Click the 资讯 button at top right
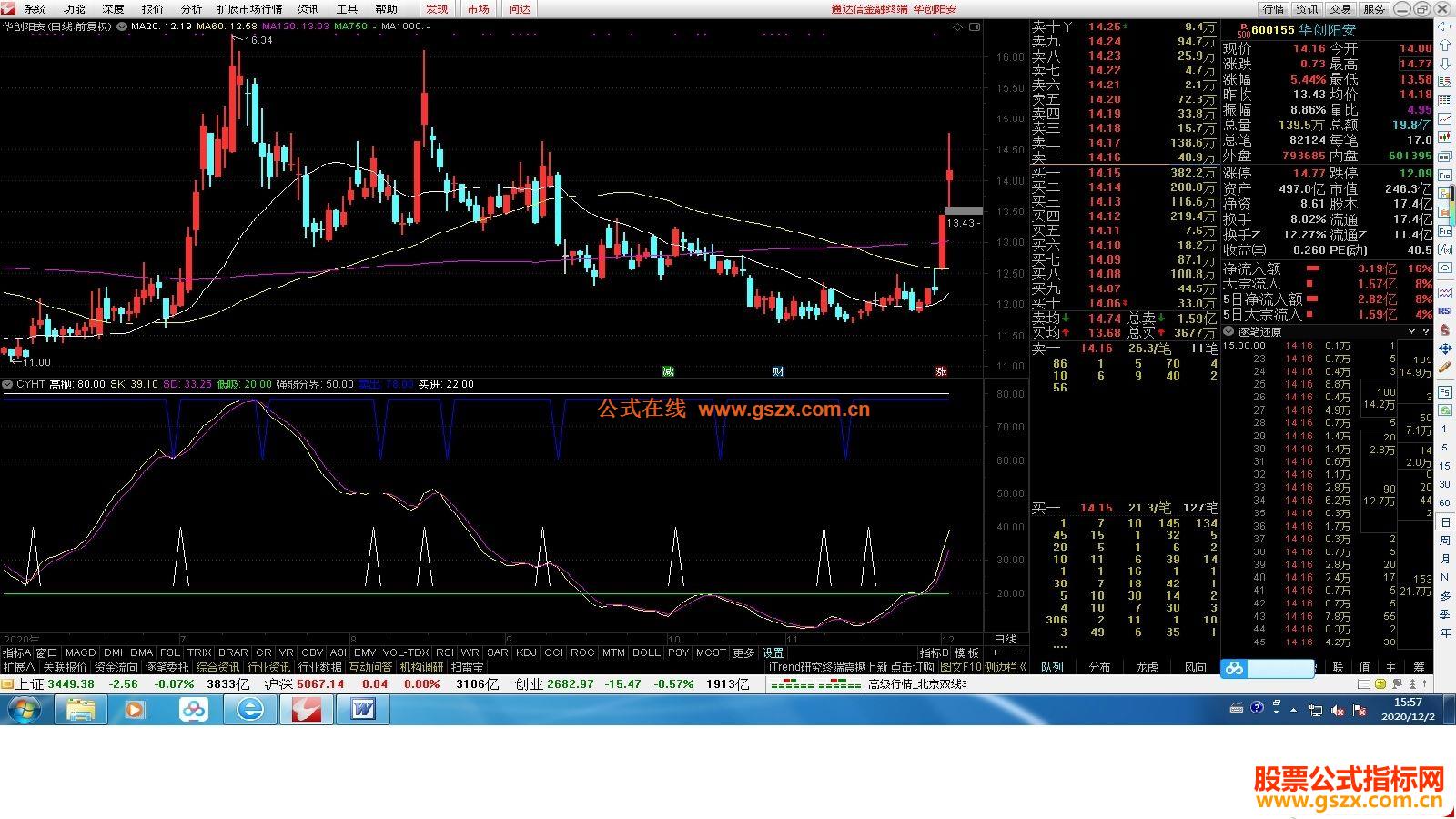 tap(1307, 9)
